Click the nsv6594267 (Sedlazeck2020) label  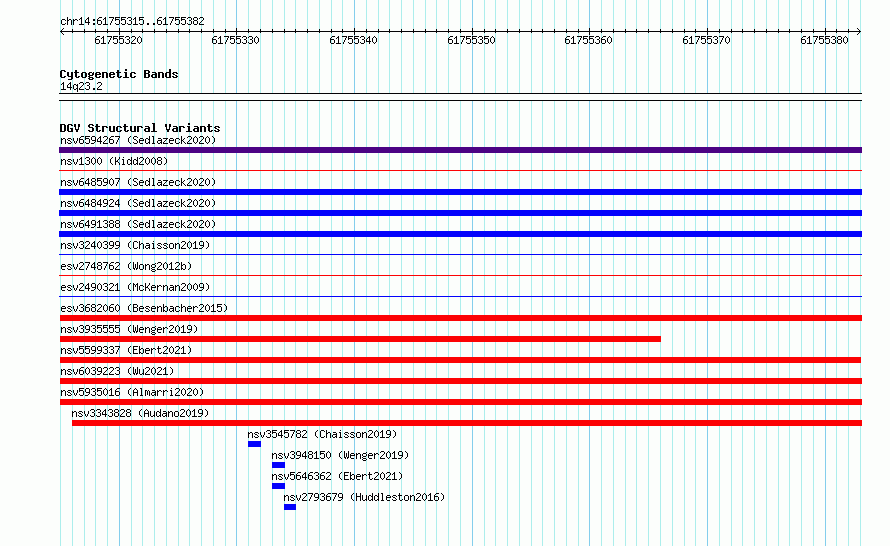(138, 140)
